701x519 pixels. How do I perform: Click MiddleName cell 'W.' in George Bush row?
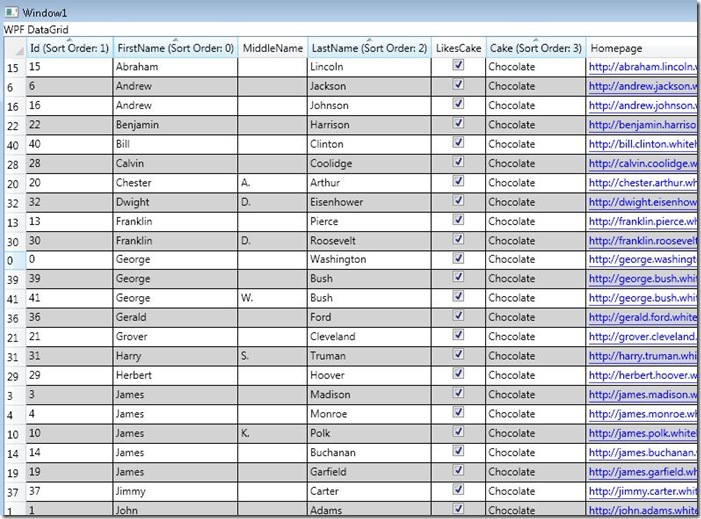tap(273, 298)
